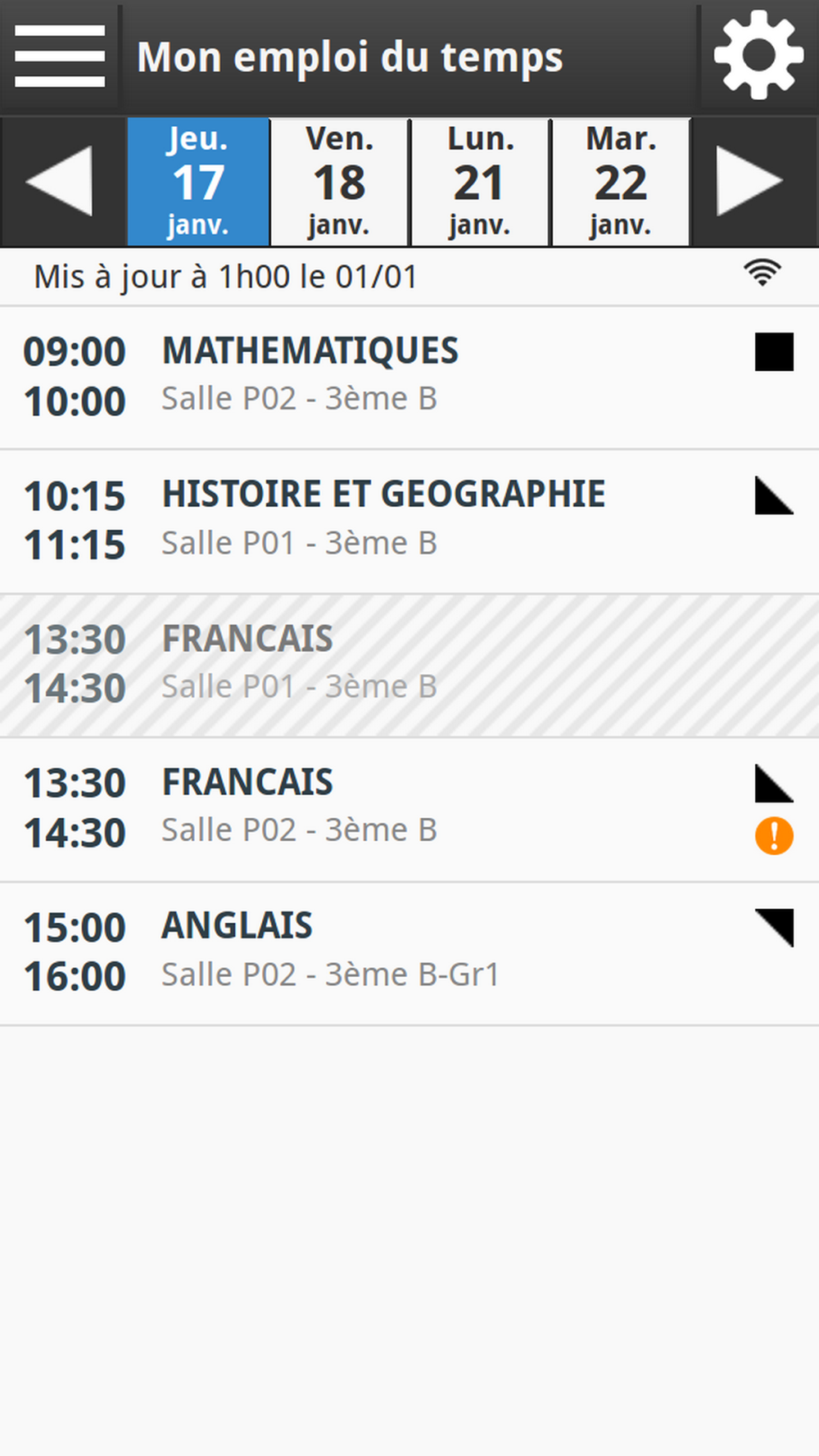Go to next days with right arrow
The height and width of the screenshot is (1456, 819).
pos(750,181)
